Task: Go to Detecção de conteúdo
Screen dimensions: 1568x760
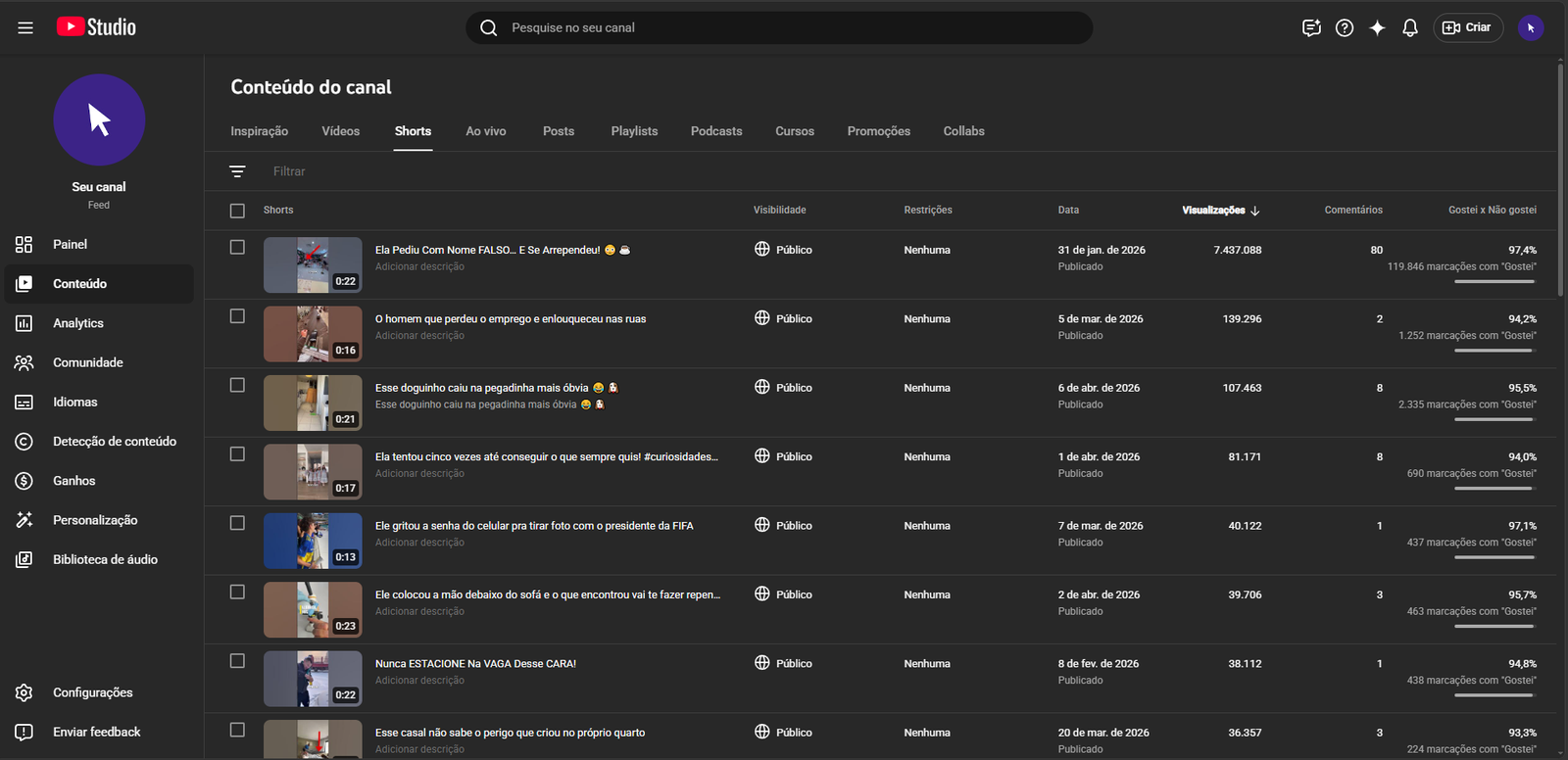Action: 114,442
